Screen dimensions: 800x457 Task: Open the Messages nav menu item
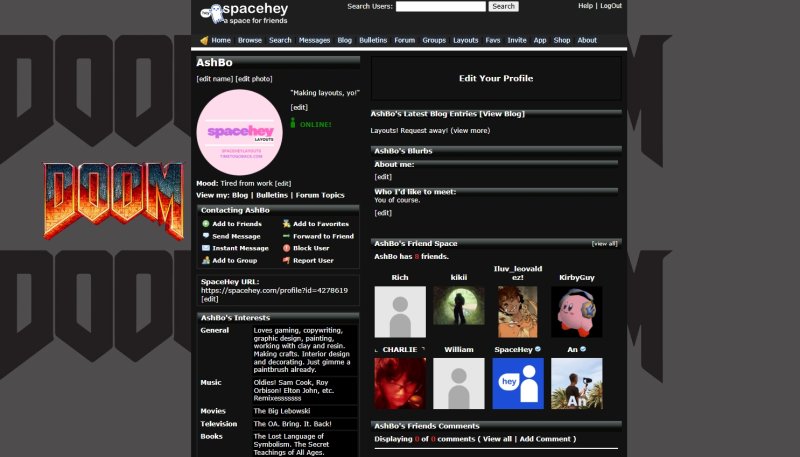pos(314,40)
